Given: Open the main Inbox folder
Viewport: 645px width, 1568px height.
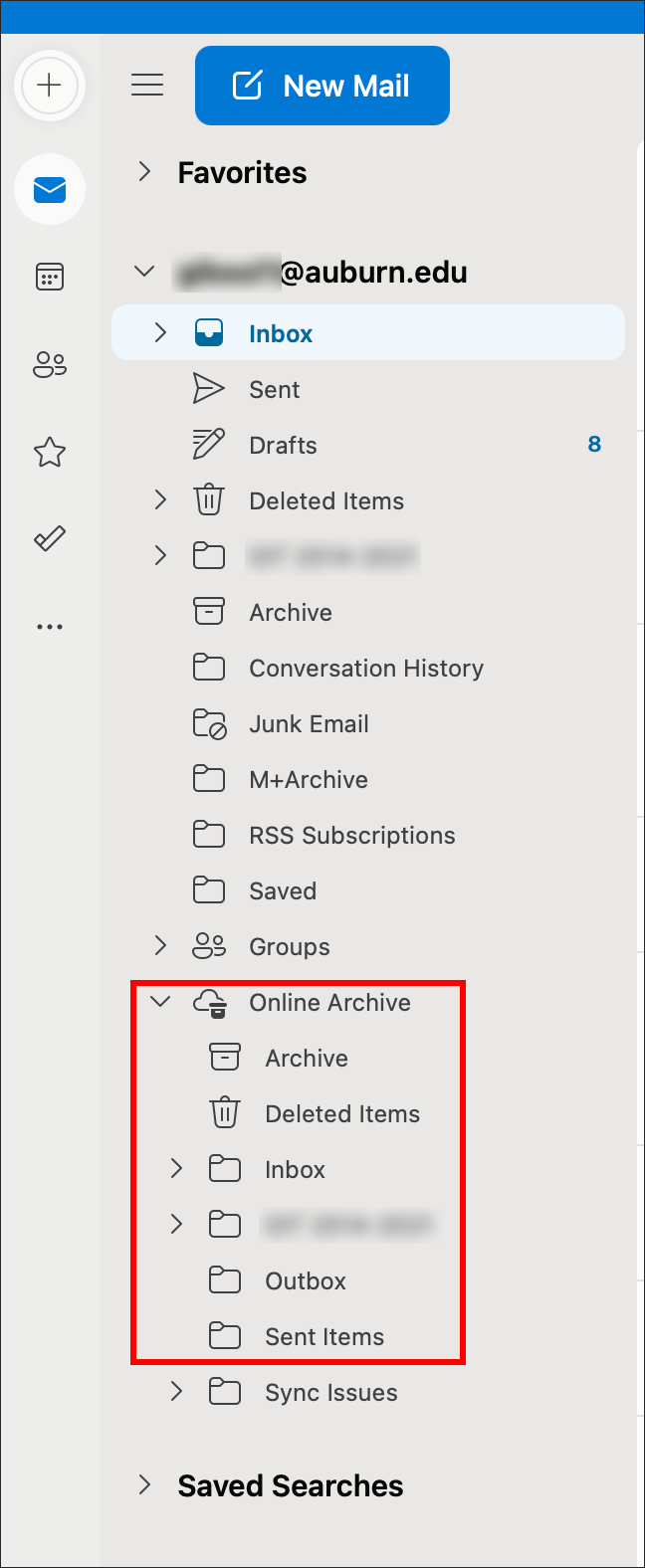Looking at the screenshot, I should tap(368, 333).
